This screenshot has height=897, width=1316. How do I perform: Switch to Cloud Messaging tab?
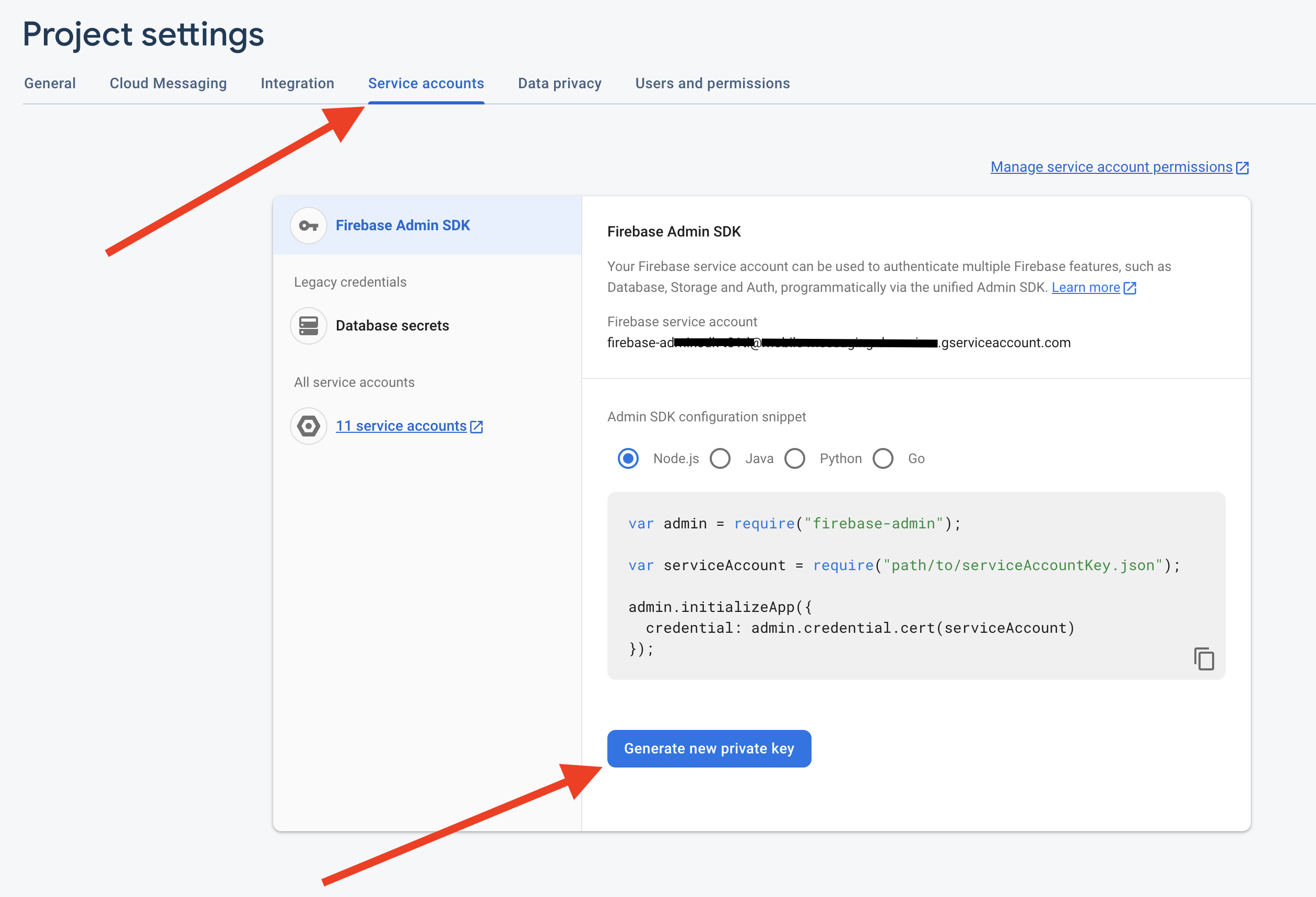[168, 83]
